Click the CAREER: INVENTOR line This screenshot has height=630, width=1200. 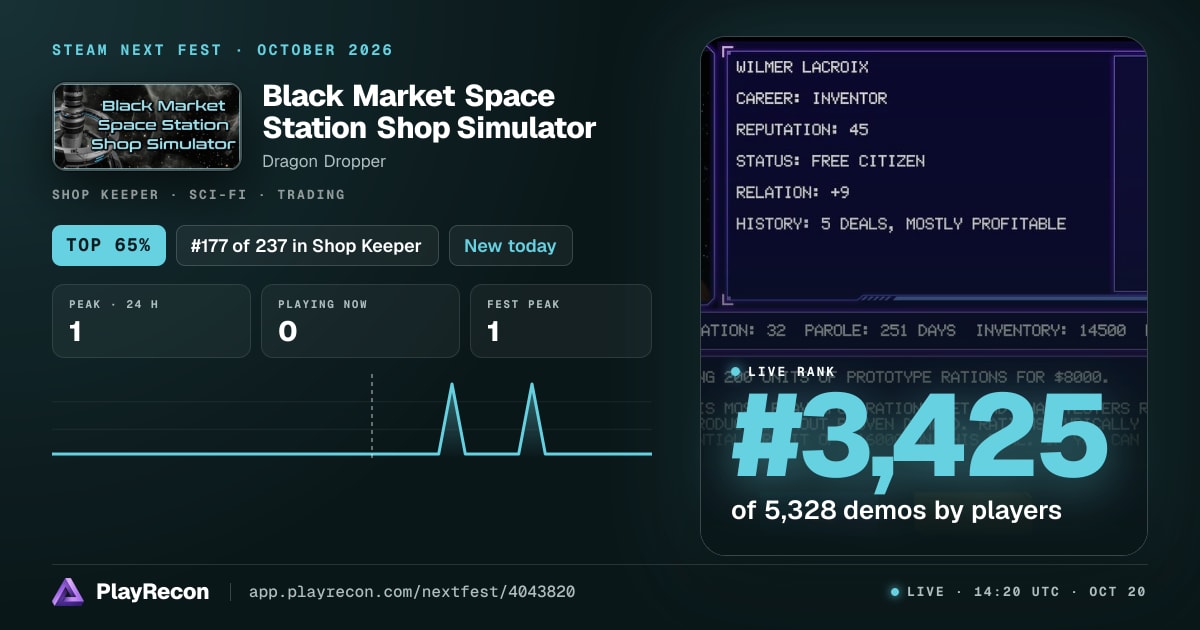click(x=811, y=98)
